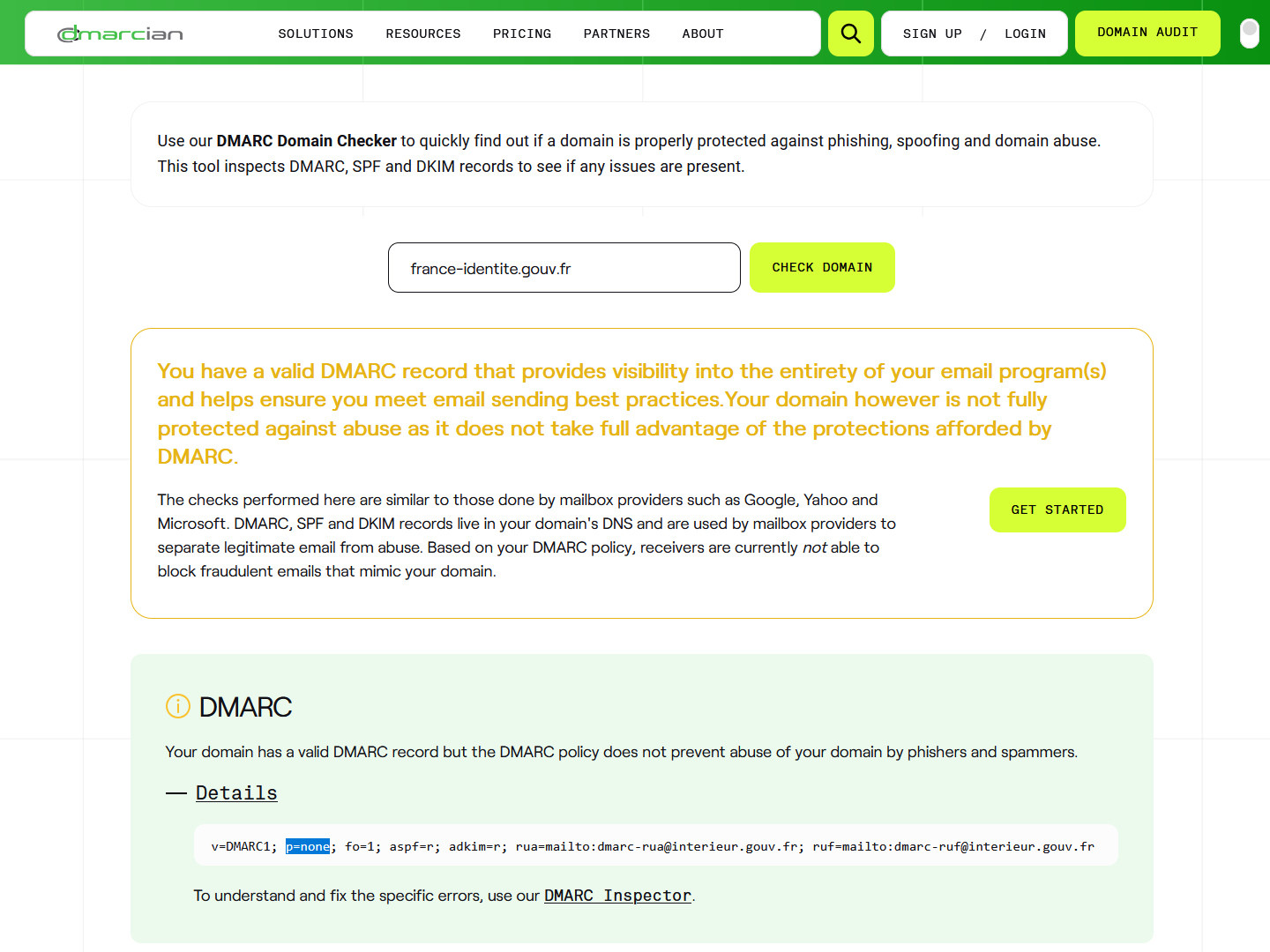
Task: Open the Solutions menu
Action: click(316, 33)
